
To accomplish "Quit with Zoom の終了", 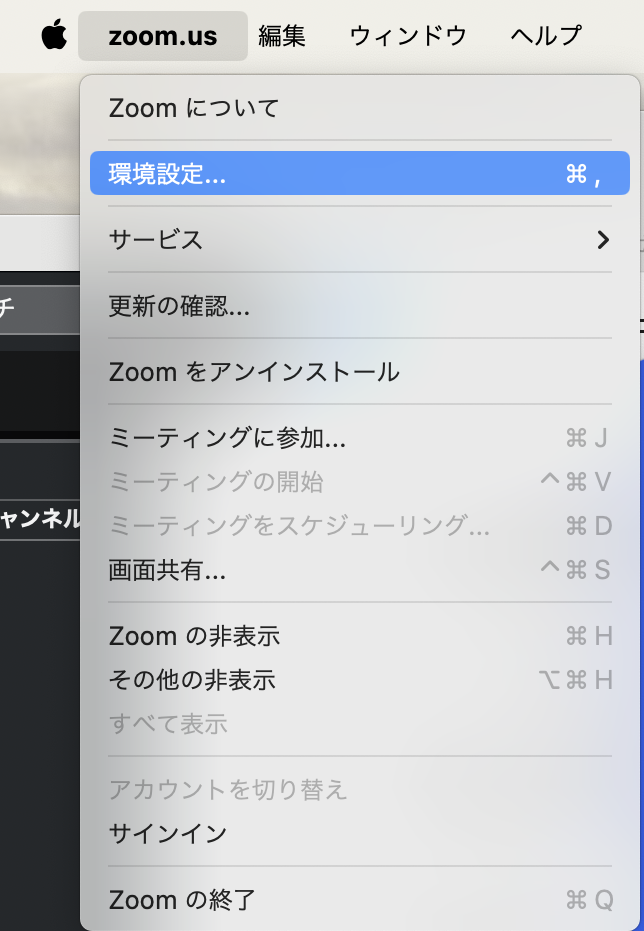I will click(x=182, y=900).
